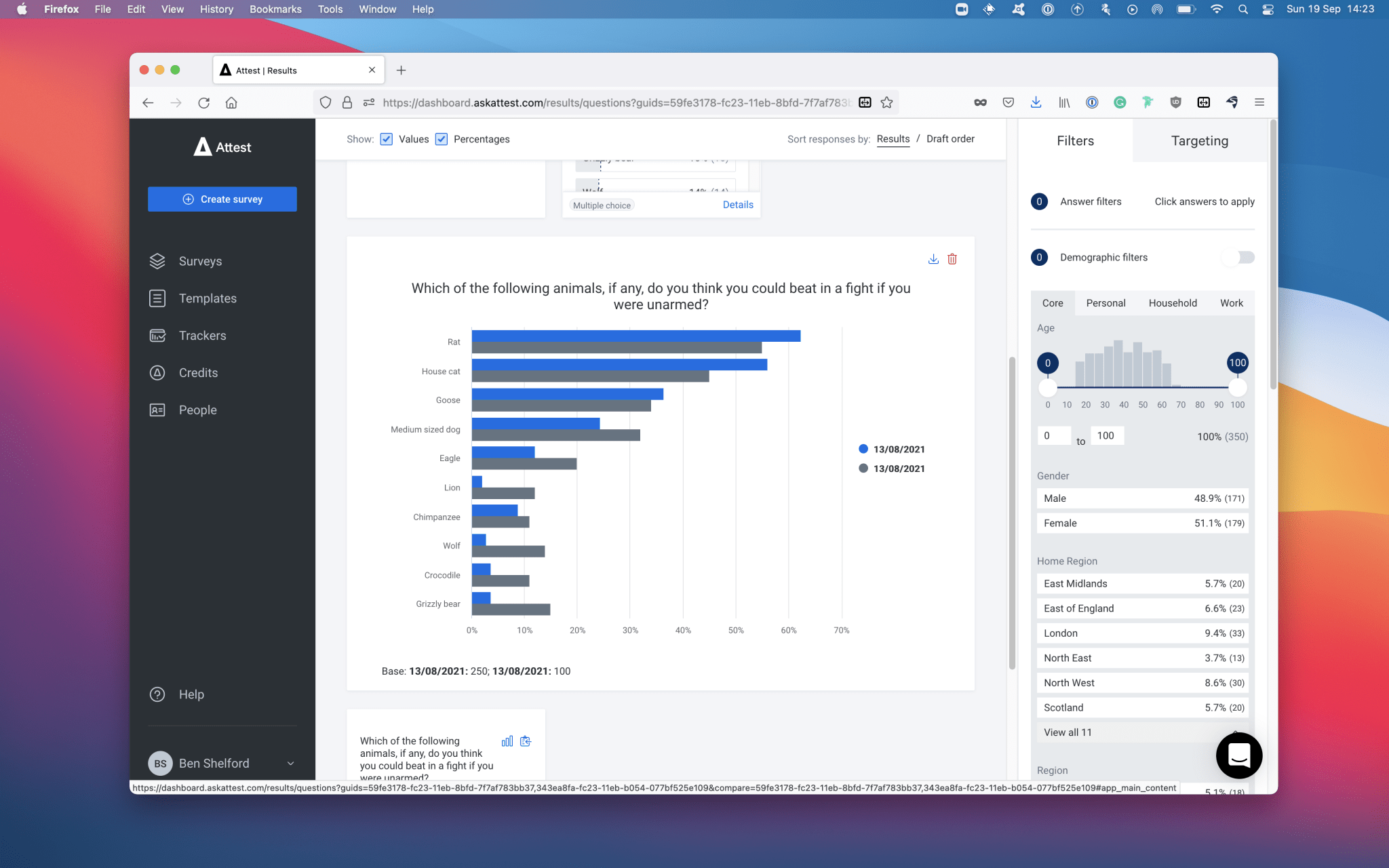Click the blue Rat bar in the chart
Viewport: 1389px width, 868px height.
[636, 336]
